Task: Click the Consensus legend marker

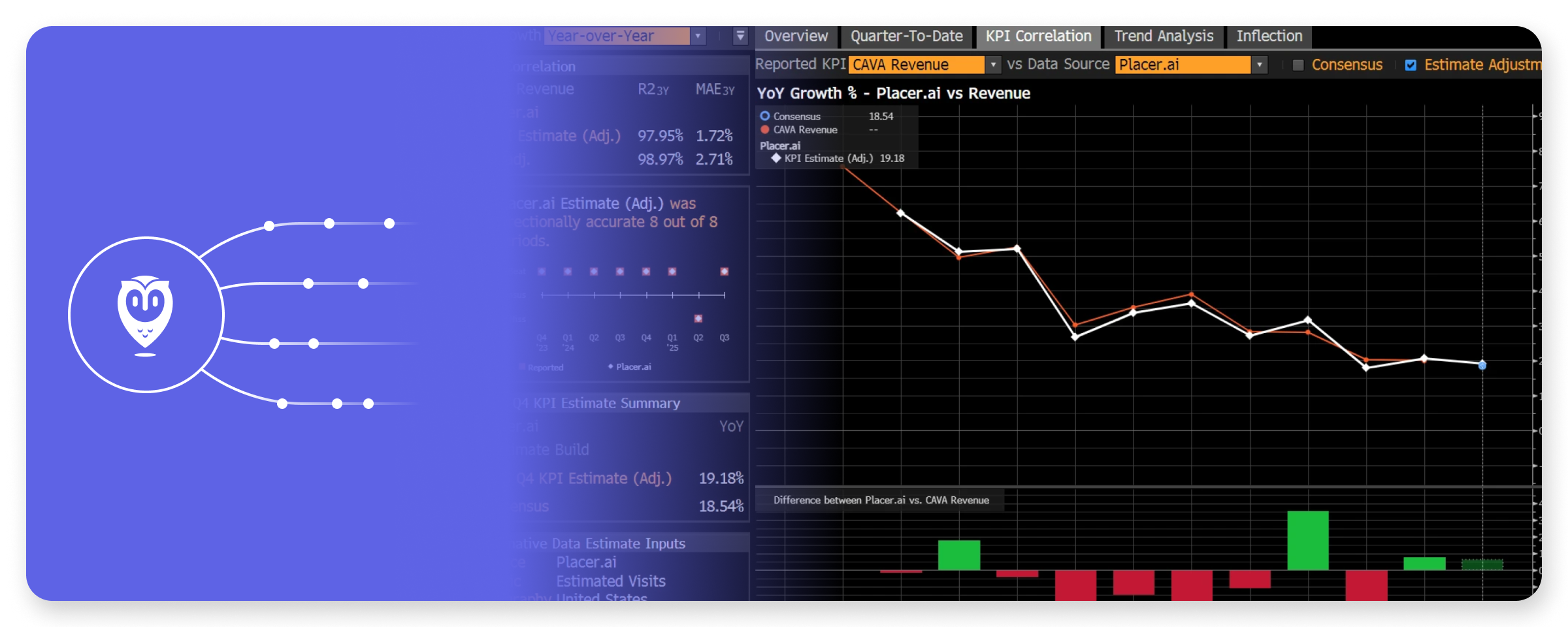Action: tap(764, 116)
